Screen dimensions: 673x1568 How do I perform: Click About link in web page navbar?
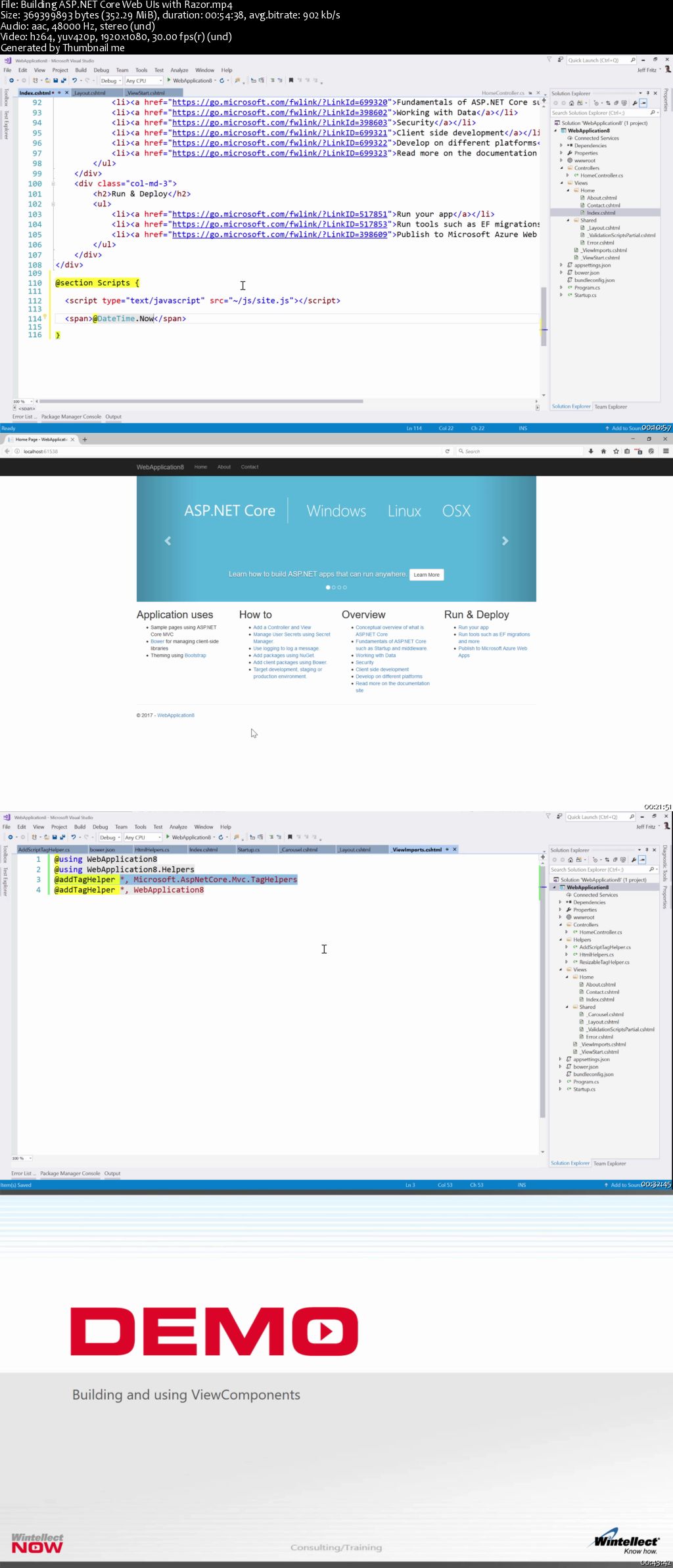pos(224,467)
